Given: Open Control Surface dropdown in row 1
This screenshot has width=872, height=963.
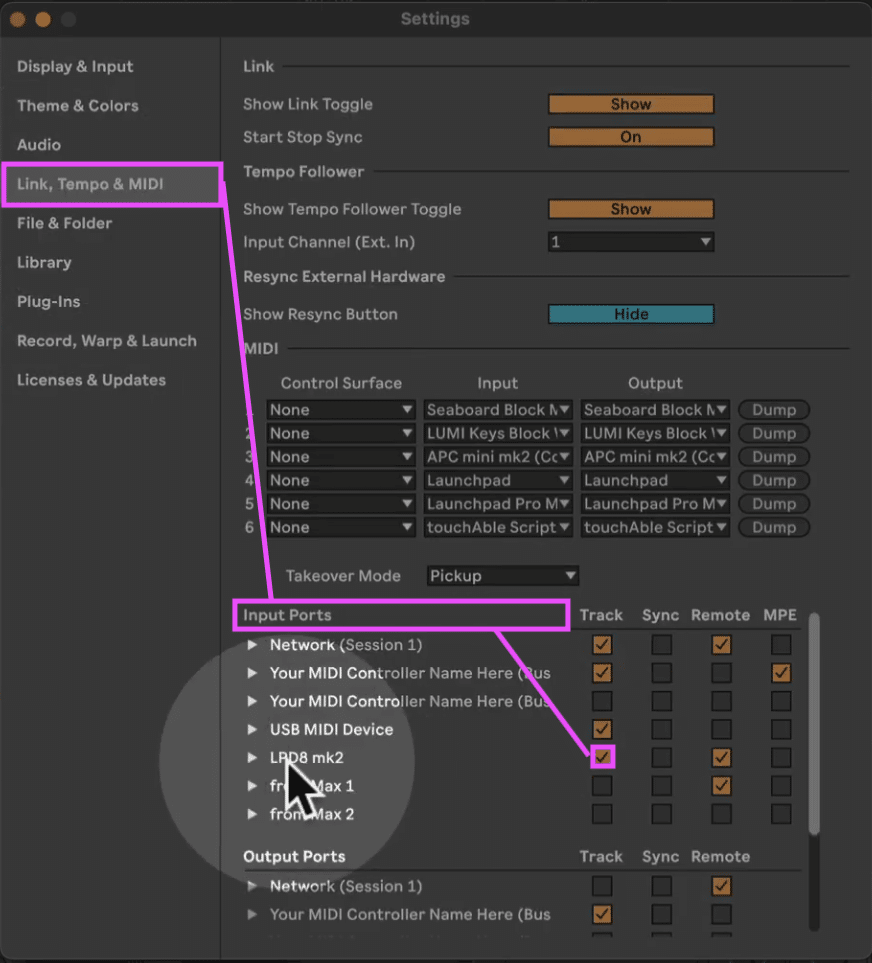Looking at the screenshot, I should 341,410.
